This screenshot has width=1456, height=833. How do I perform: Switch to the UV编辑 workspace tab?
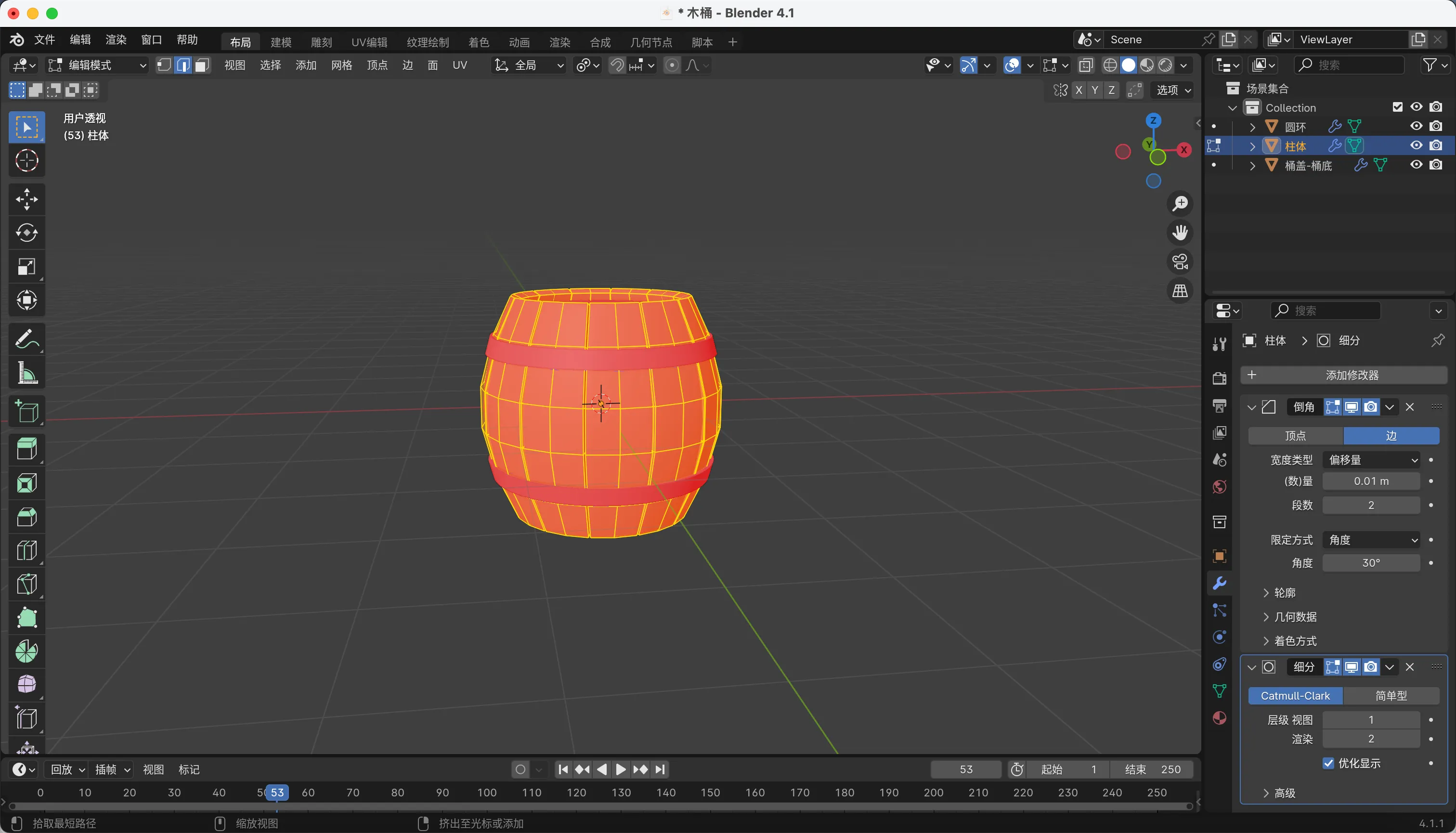369,42
